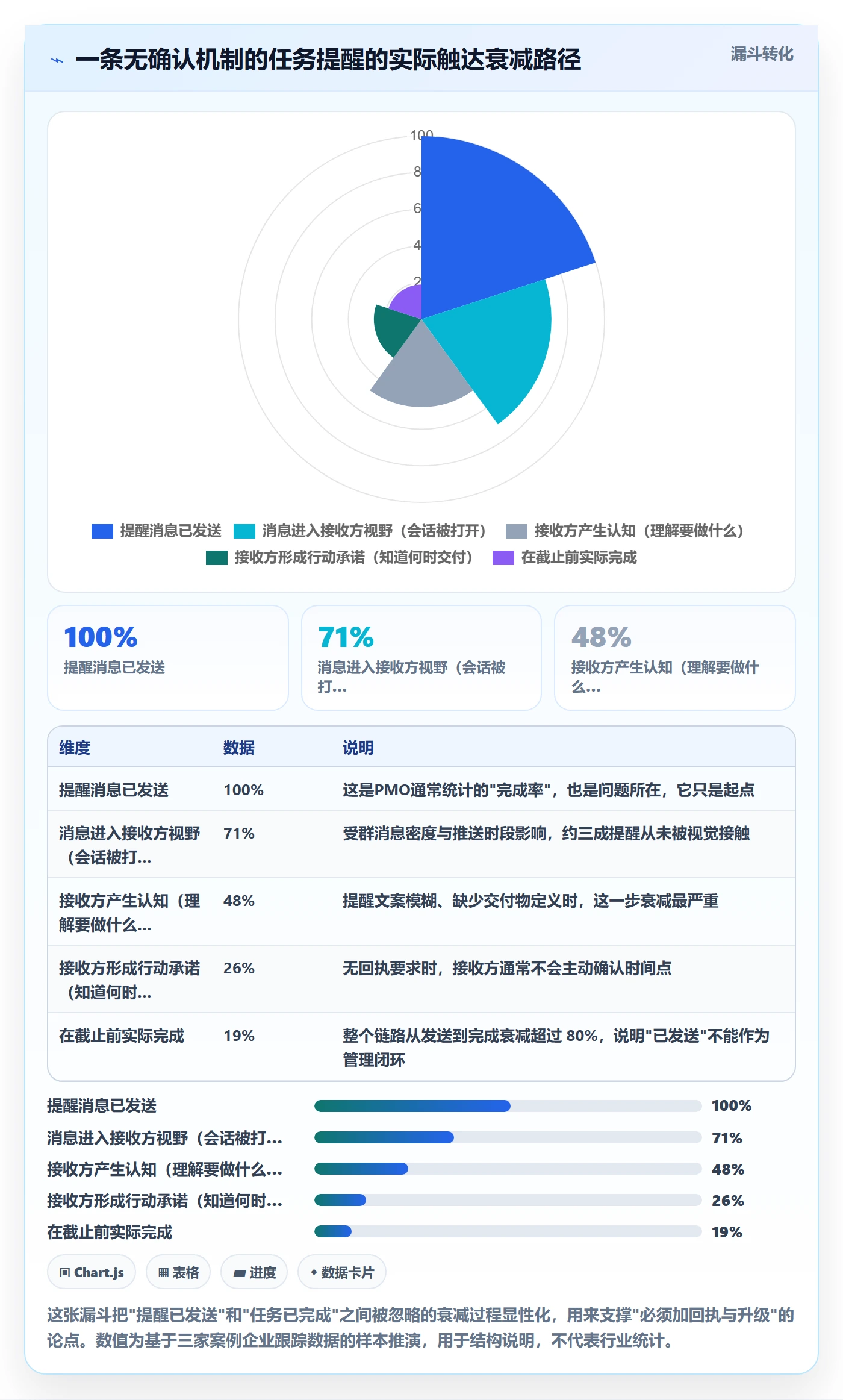Click the 48% progress bar
This screenshot has width=843, height=1400.
point(508,1169)
